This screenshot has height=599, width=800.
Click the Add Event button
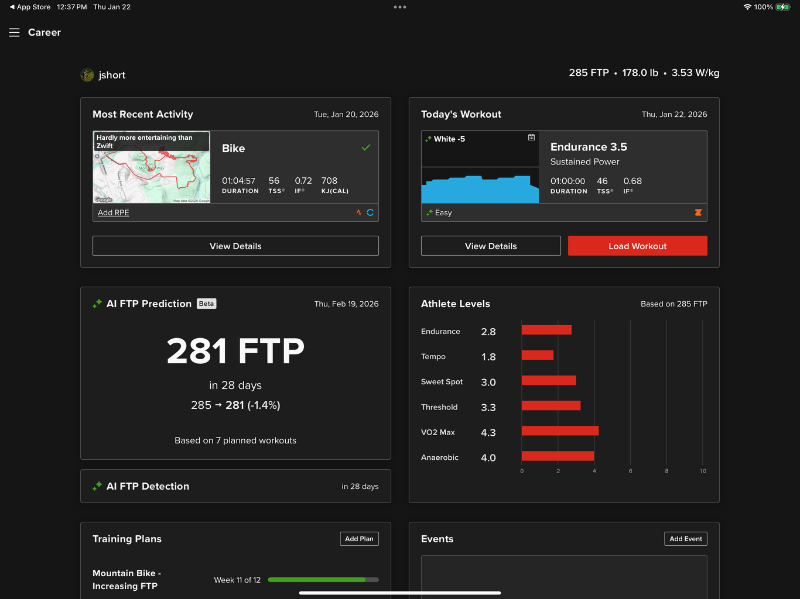[685, 539]
